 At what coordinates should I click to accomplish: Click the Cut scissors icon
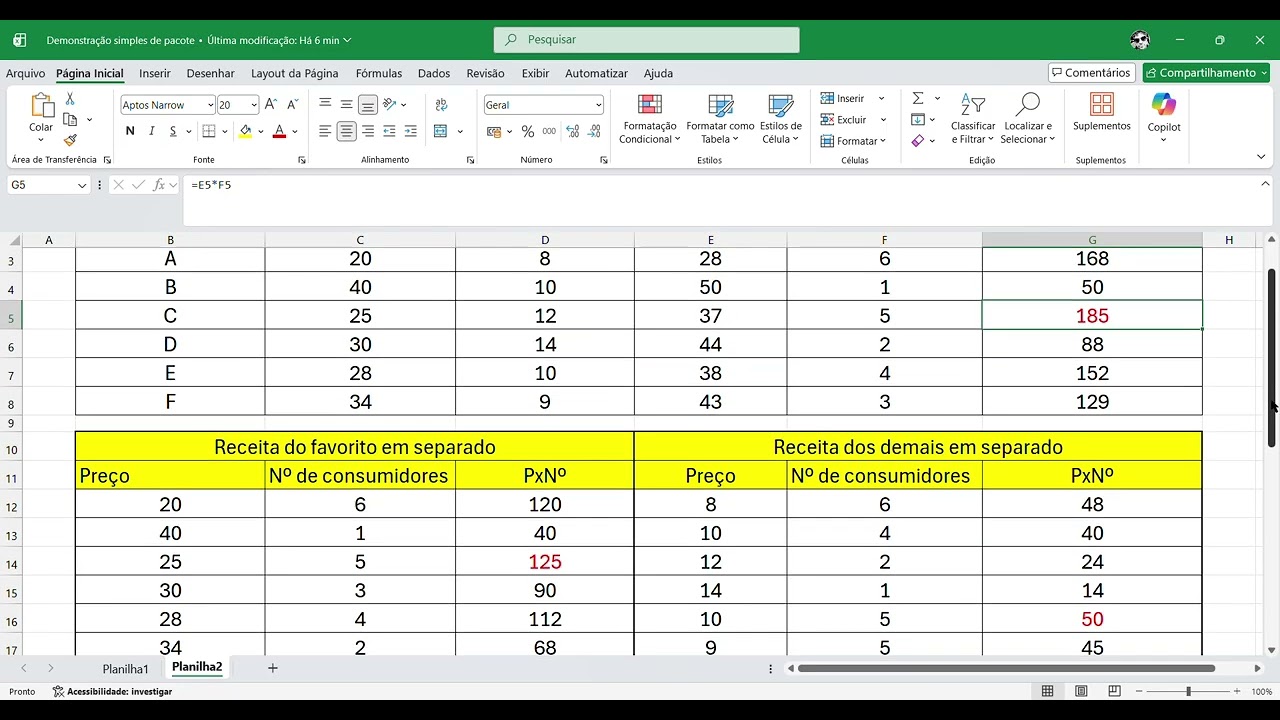(x=70, y=99)
